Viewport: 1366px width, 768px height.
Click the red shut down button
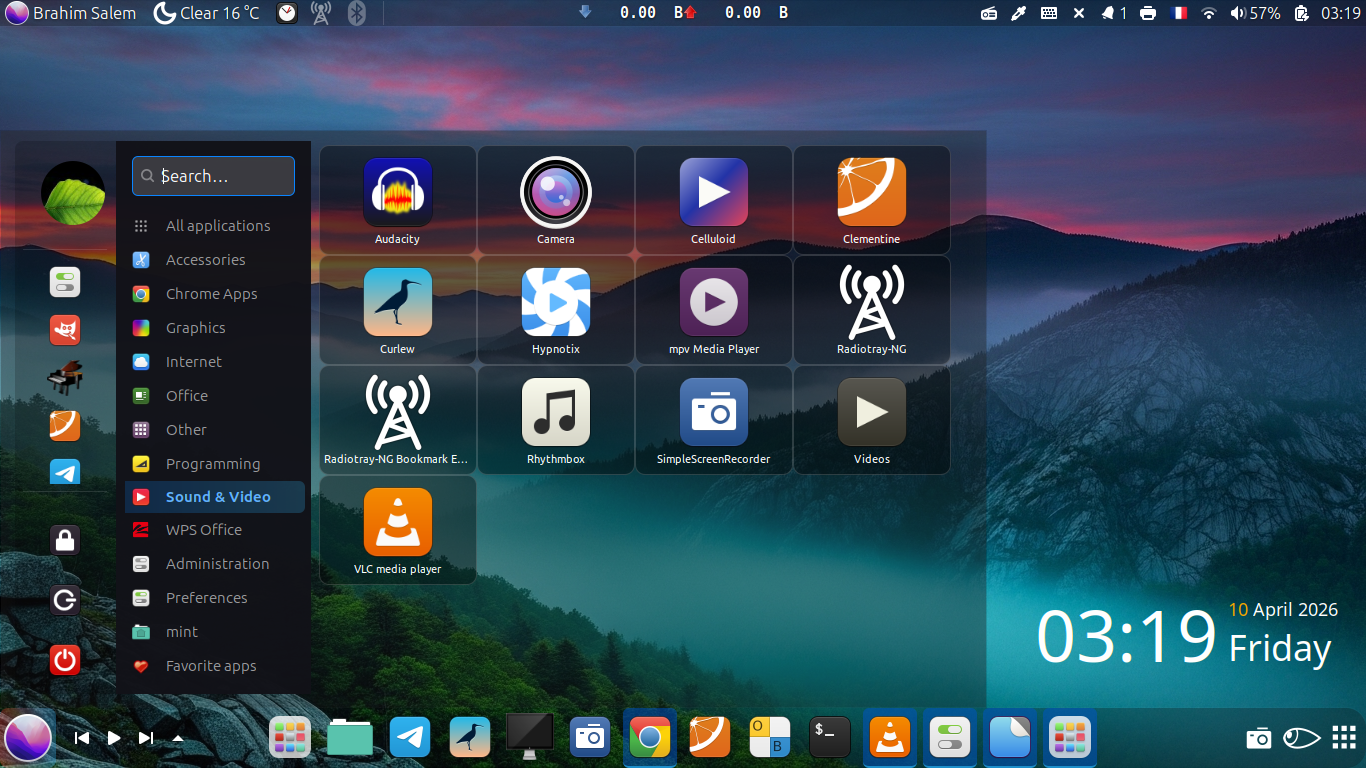click(x=65, y=660)
